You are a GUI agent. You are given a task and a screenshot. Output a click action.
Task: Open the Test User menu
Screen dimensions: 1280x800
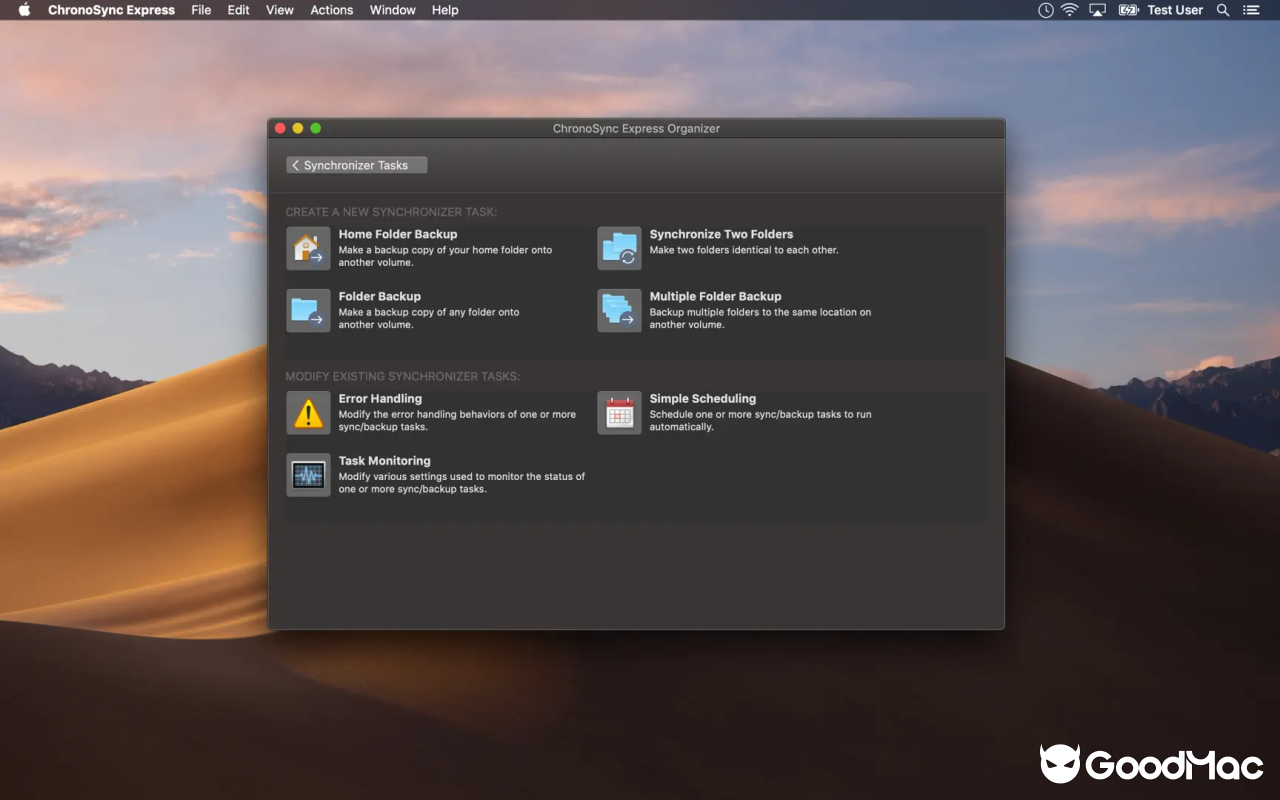pos(1175,10)
